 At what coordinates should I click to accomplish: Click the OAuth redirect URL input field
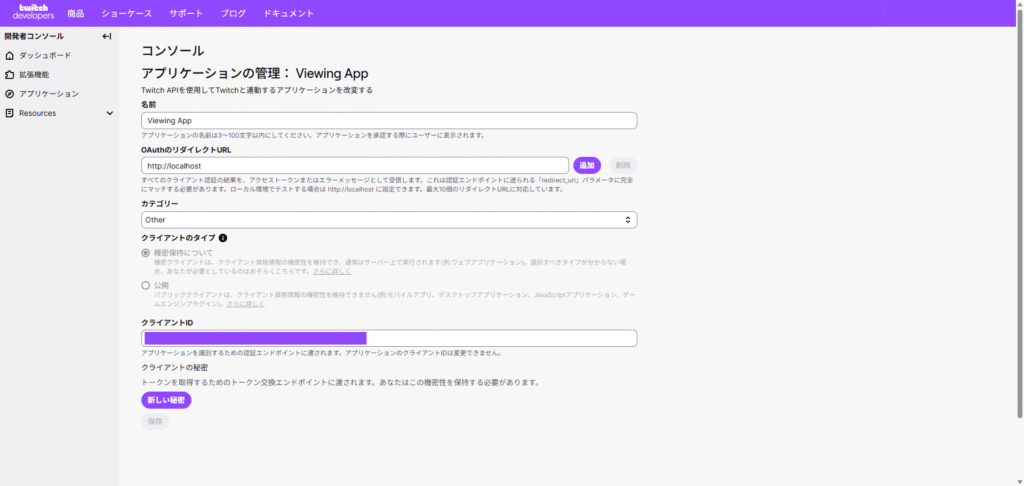click(355, 165)
